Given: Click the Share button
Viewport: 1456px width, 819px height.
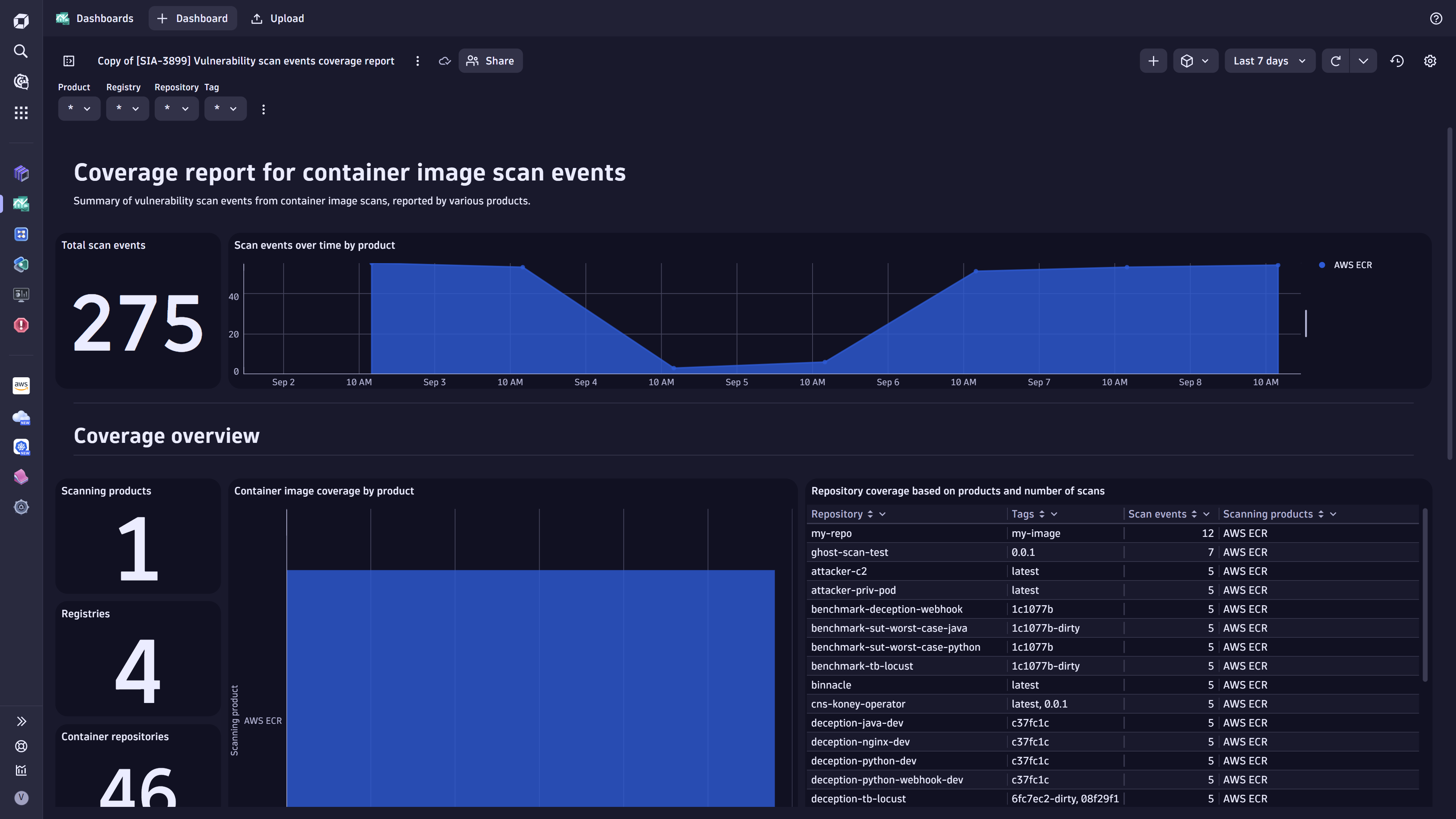Looking at the screenshot, I should [490, 61].
